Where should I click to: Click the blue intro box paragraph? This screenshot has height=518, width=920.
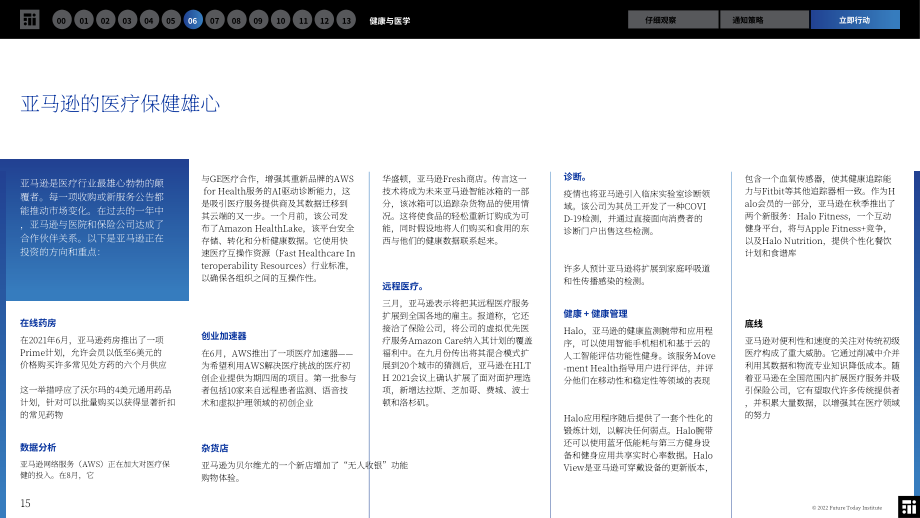pos(92,217)
